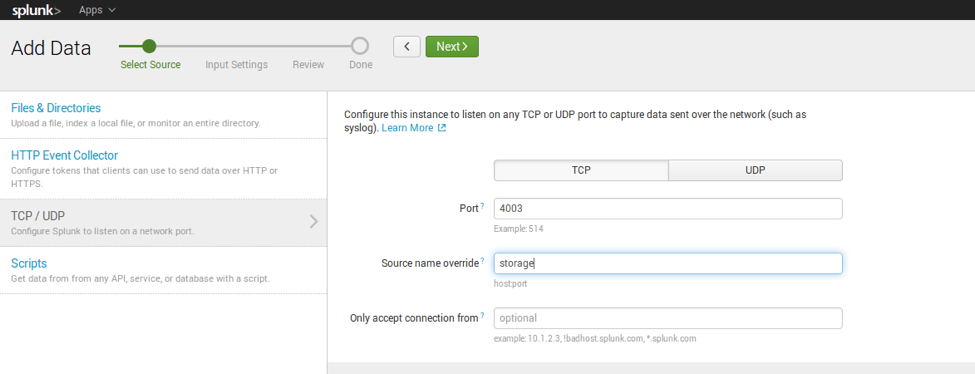Screen dimensions: 975x374
Task: Click the Source name override field
Action: pyautogui.click(x=668, y=263)
